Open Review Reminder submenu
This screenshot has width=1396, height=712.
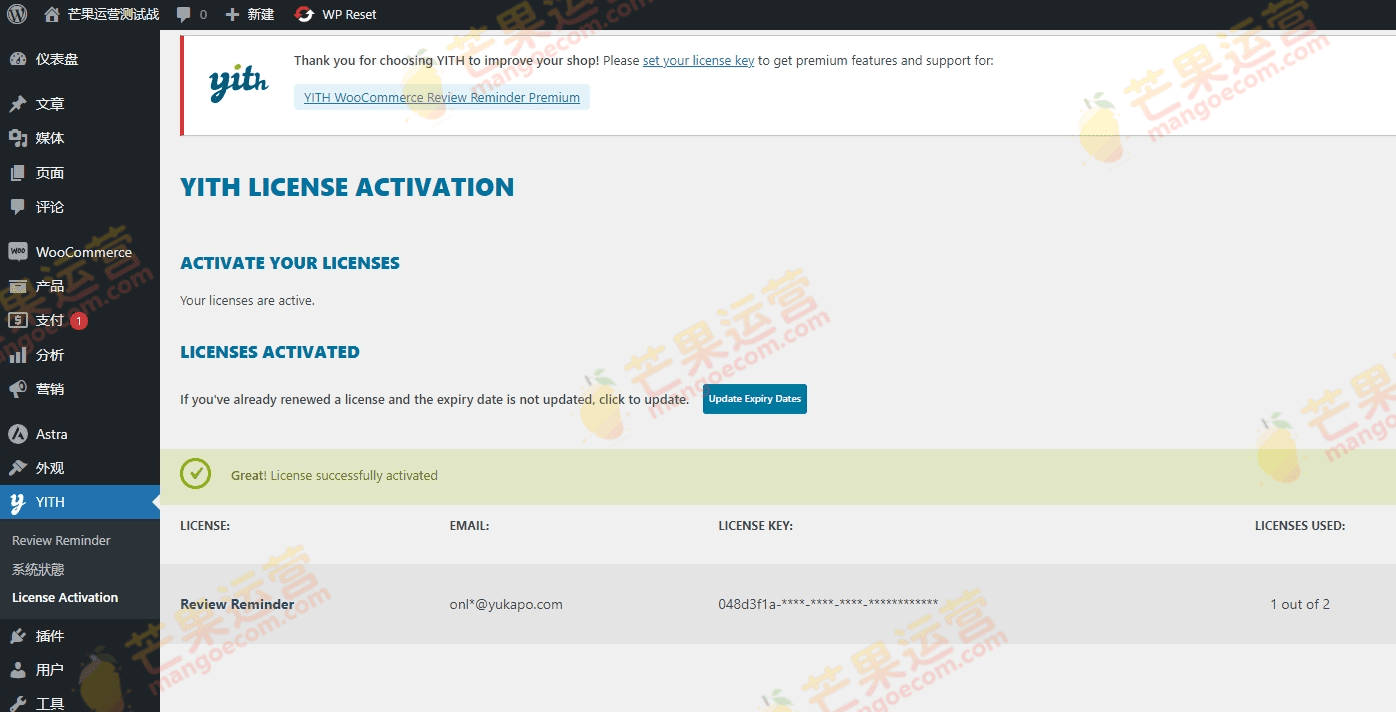(x=61, y=540)
